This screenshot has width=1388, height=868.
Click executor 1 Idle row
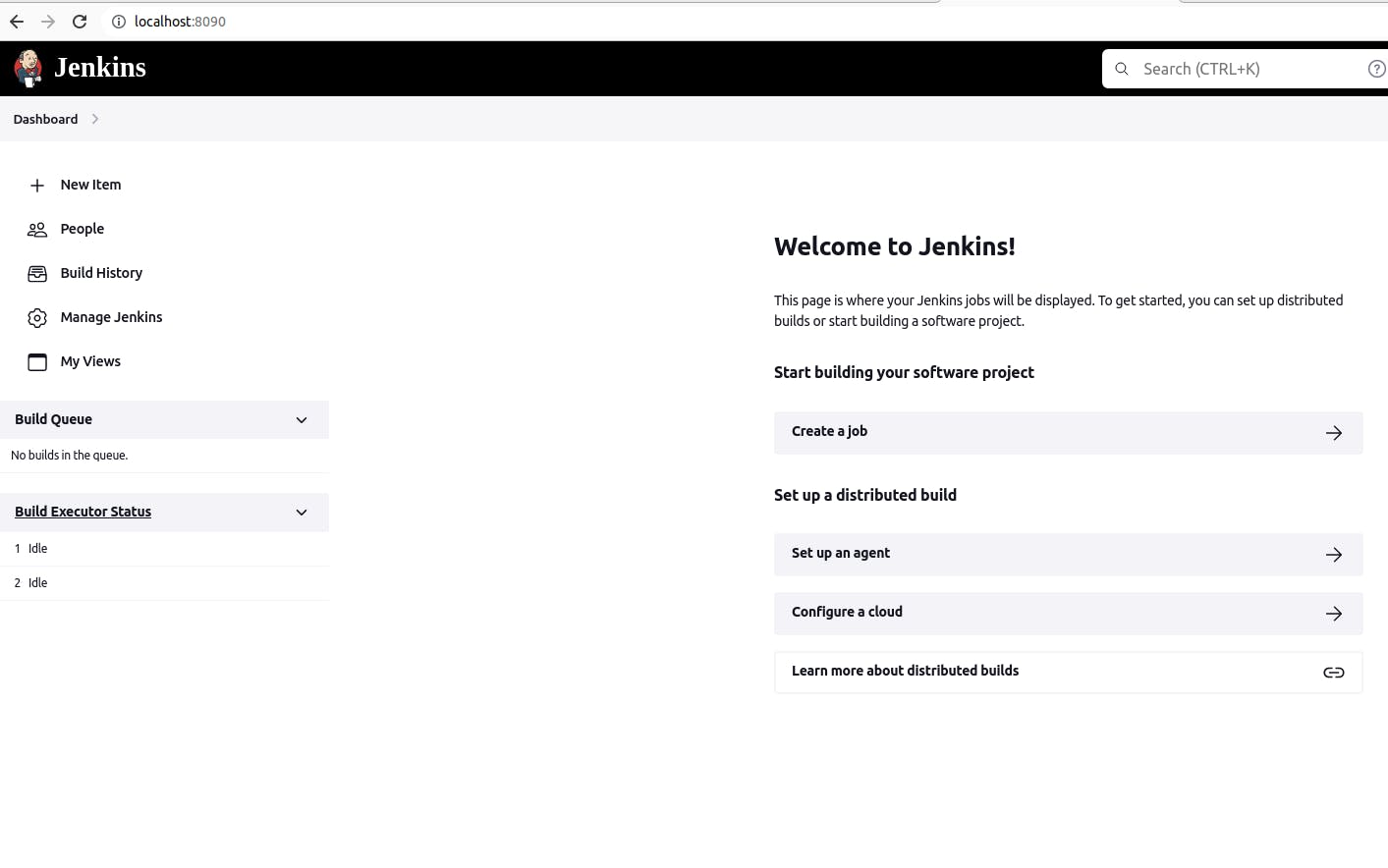click(x=164, y=549)
